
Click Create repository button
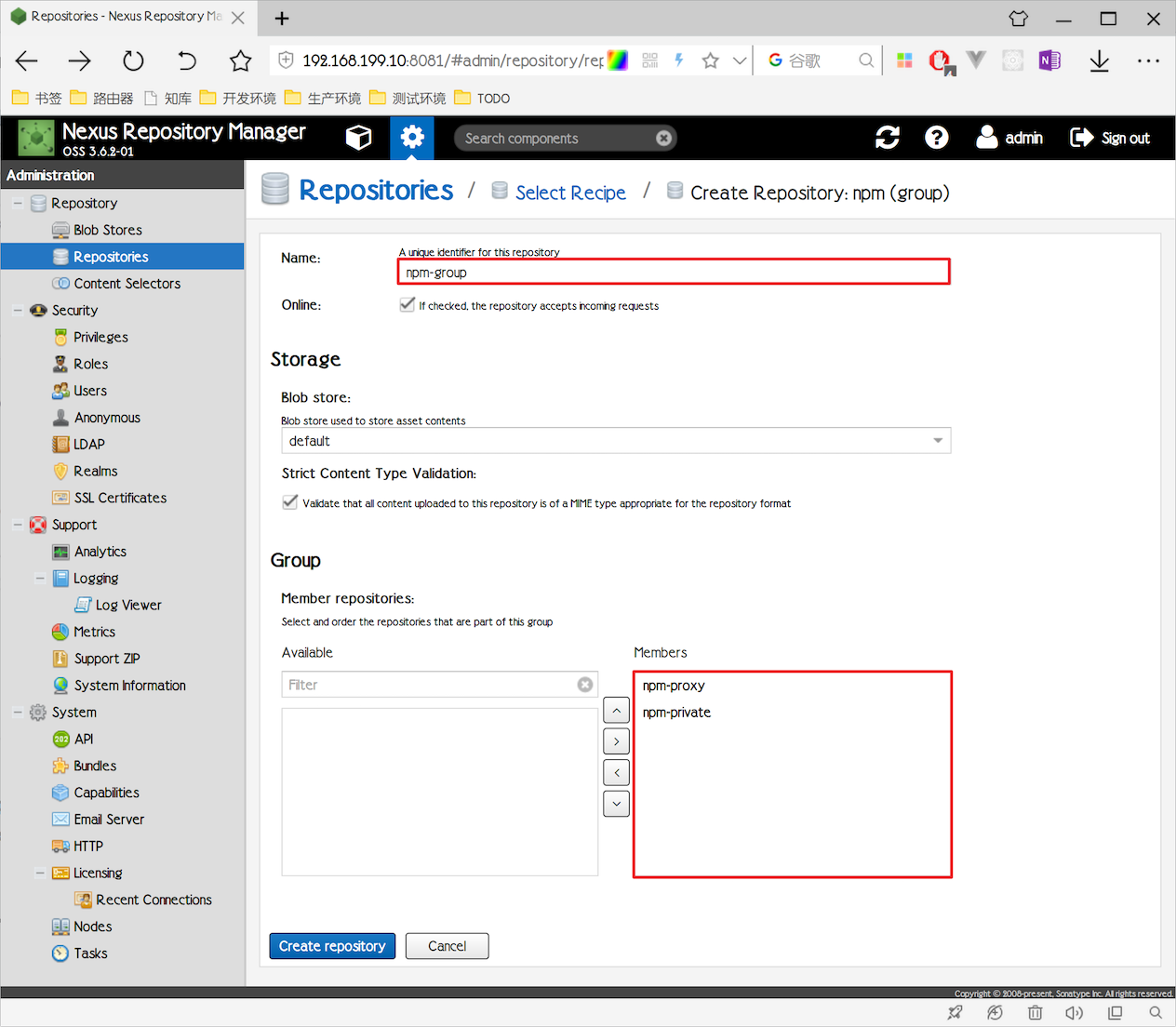pos(332,946)
